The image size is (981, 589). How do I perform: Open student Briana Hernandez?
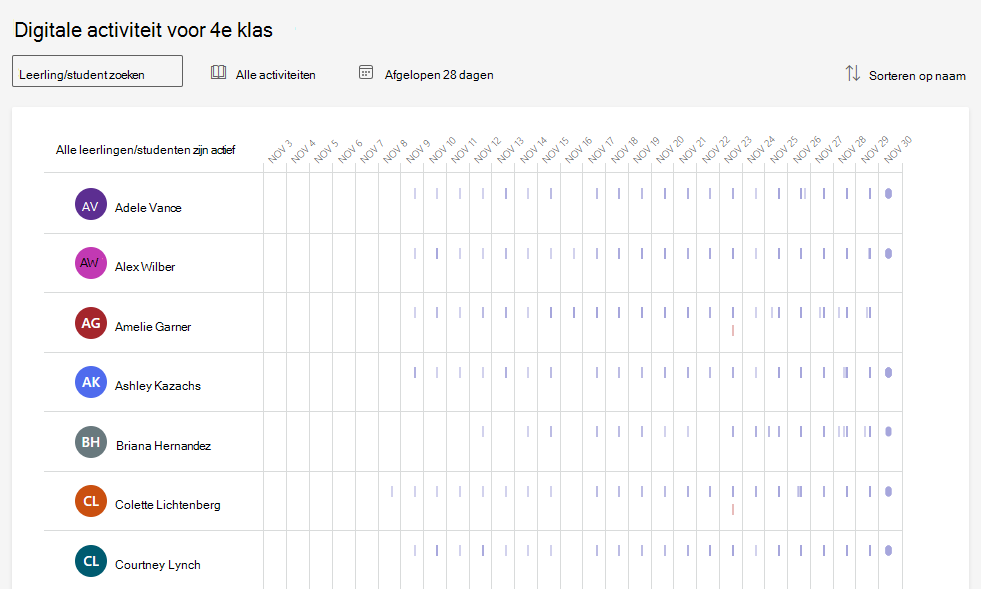pyautogui.click(x=163, y=446)
